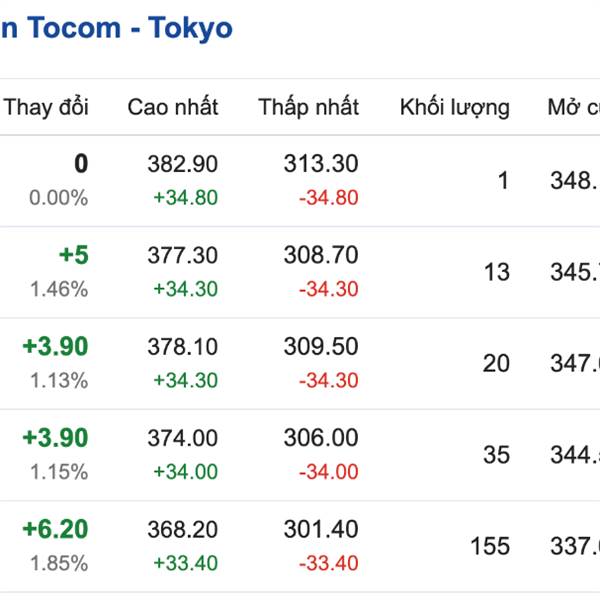
Task: Click the Mở cửa column header
Action: point(574,107)
